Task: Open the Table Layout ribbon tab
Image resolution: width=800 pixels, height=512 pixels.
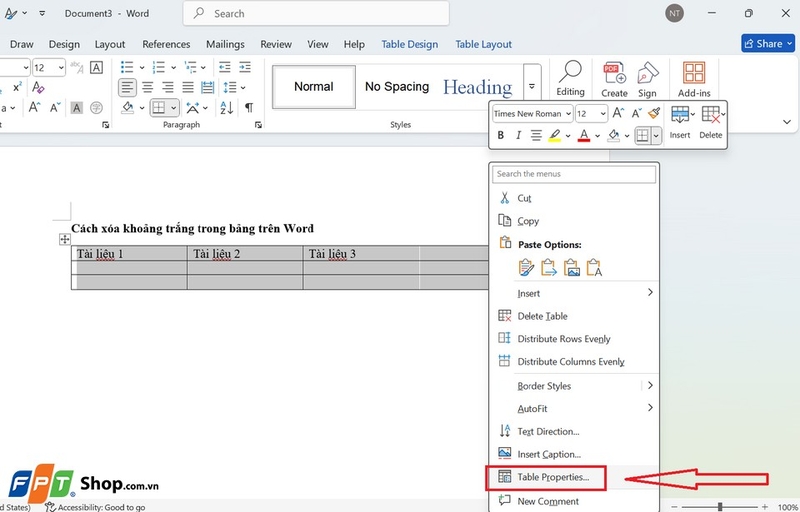Action: pos(483,44)
